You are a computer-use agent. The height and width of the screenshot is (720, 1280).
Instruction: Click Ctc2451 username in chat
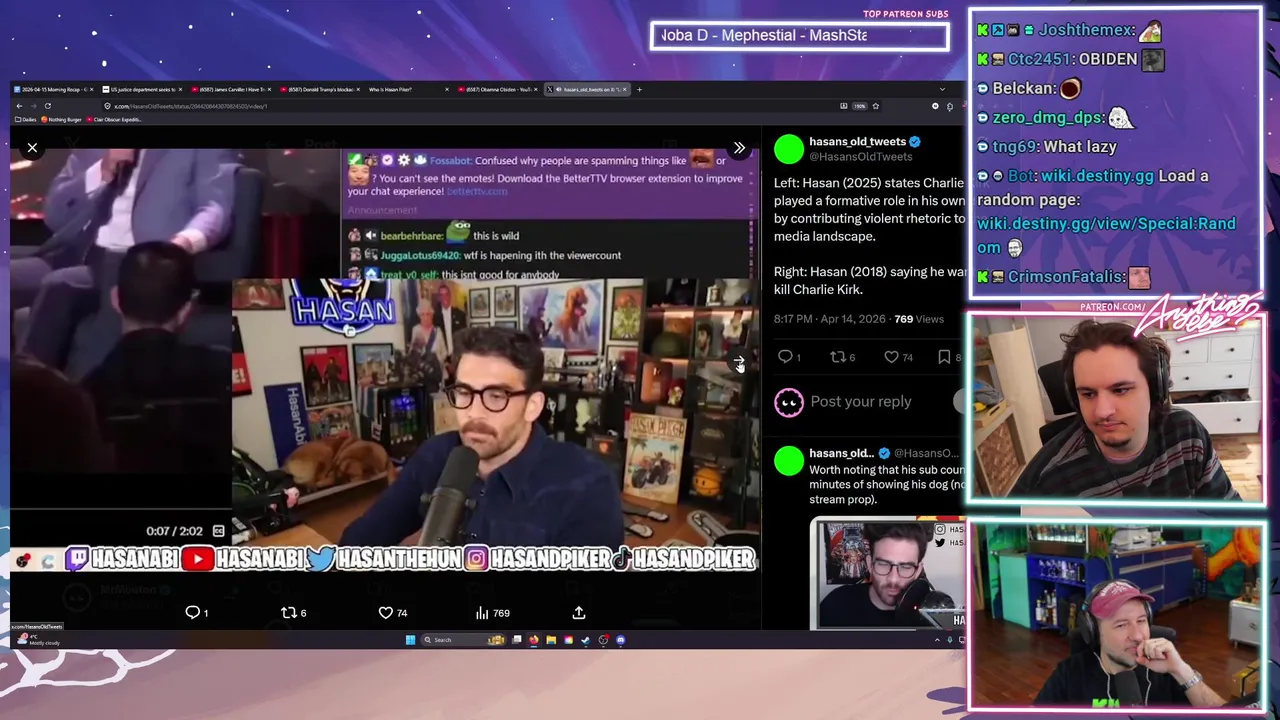1039,60
